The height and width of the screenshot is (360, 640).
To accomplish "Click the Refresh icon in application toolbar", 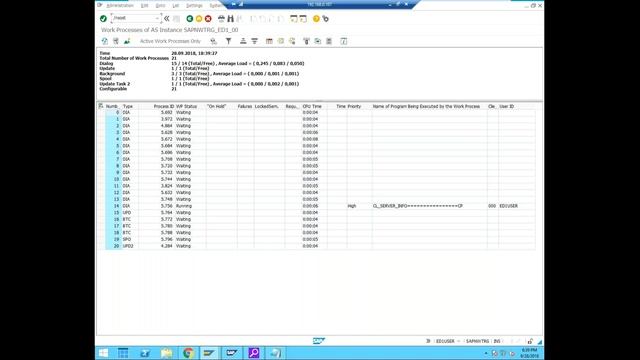I will point(104,41).
